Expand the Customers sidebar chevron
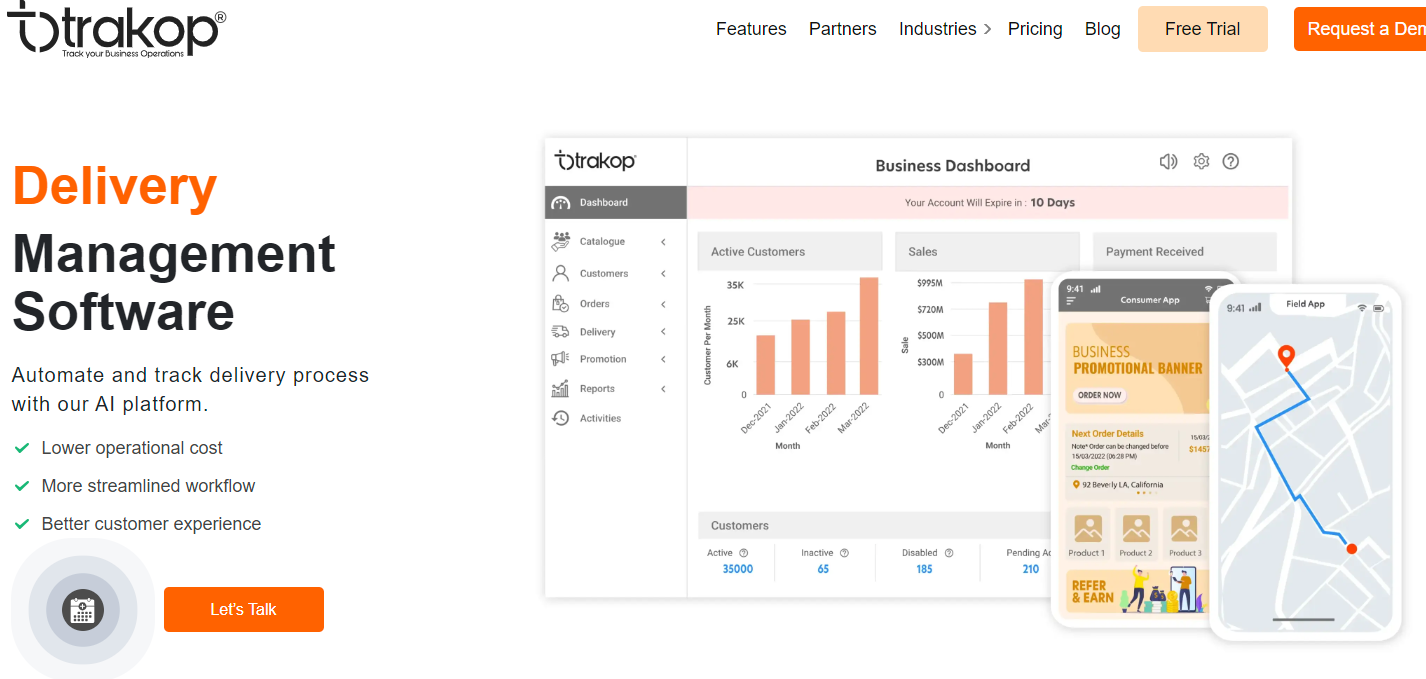 pos(663,273)
